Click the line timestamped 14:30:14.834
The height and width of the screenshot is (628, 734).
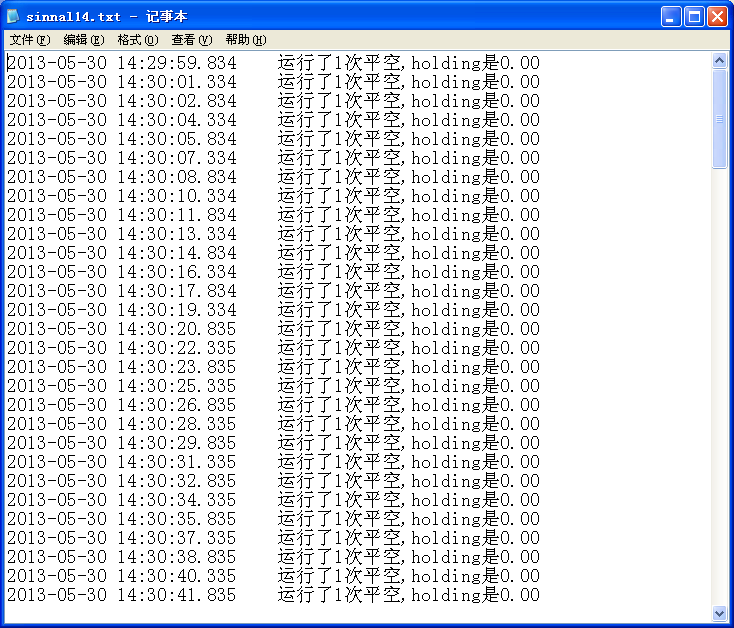pyautogui.click(x=273, y=253)
